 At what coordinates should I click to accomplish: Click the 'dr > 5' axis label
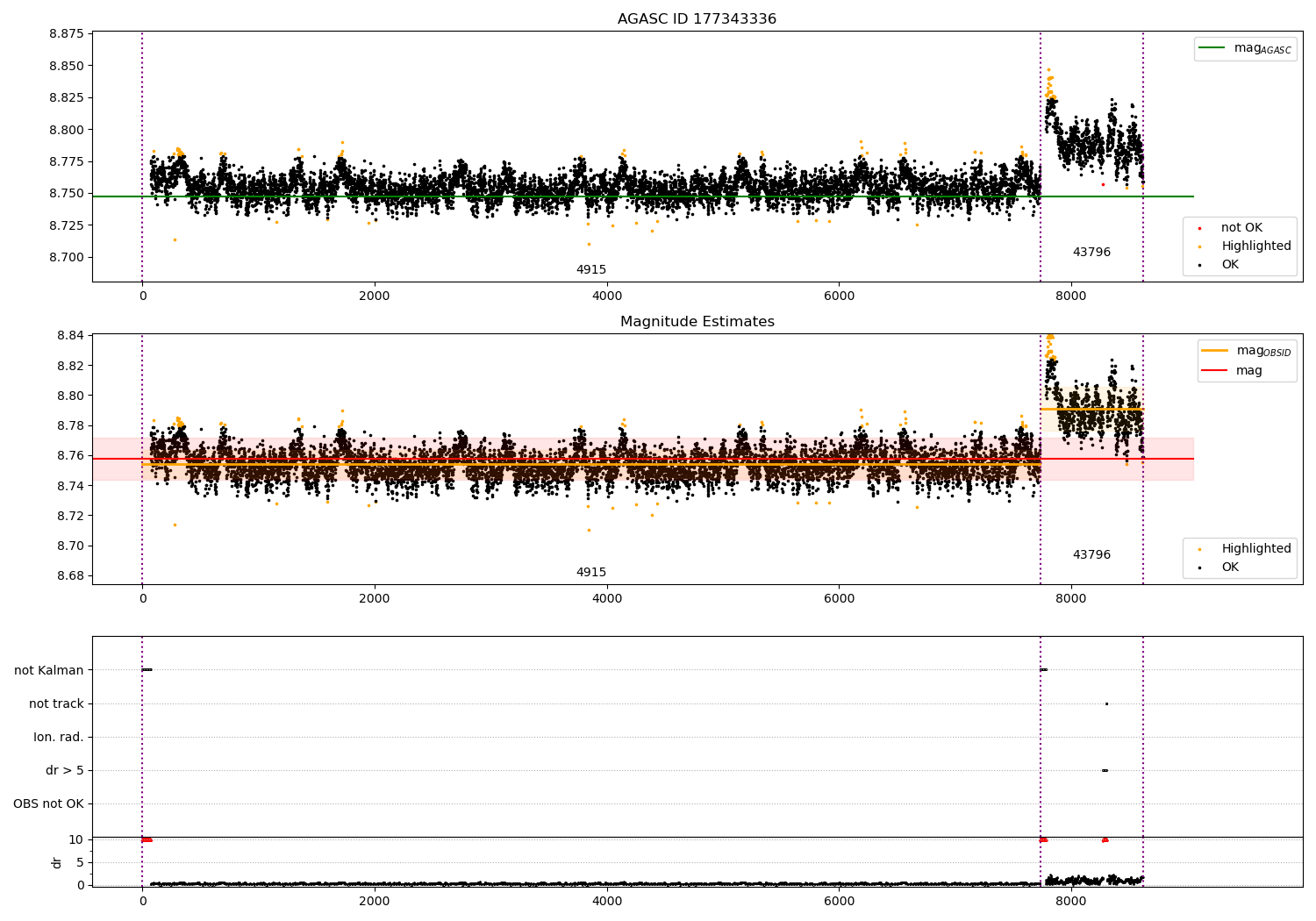(x=65, y=771)
